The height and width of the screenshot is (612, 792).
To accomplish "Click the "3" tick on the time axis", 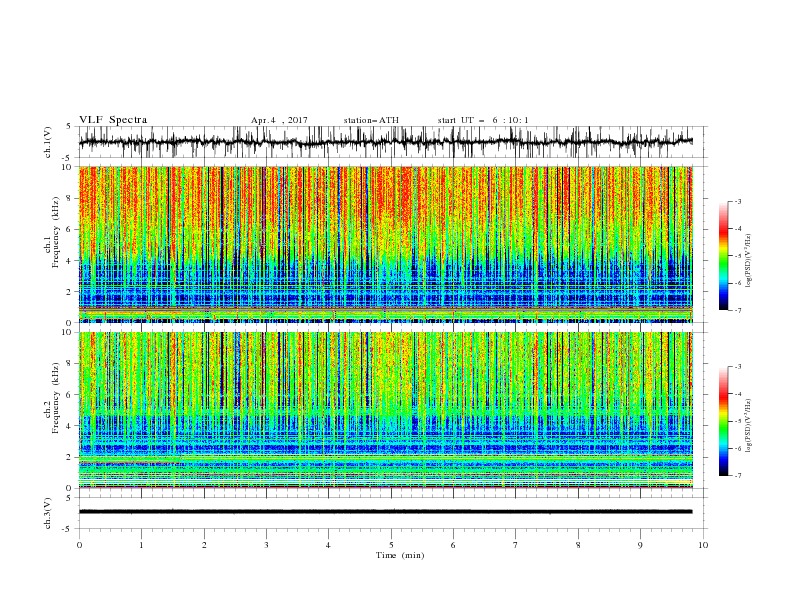I will [x=266, y=545].
